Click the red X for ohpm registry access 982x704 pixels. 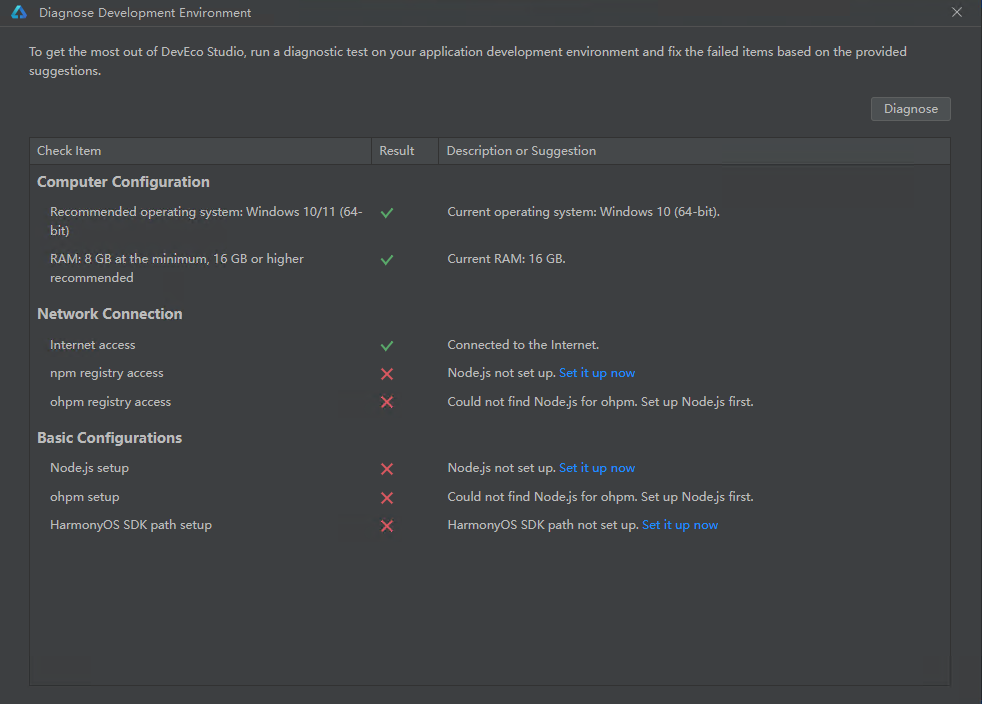coord(387,402)
